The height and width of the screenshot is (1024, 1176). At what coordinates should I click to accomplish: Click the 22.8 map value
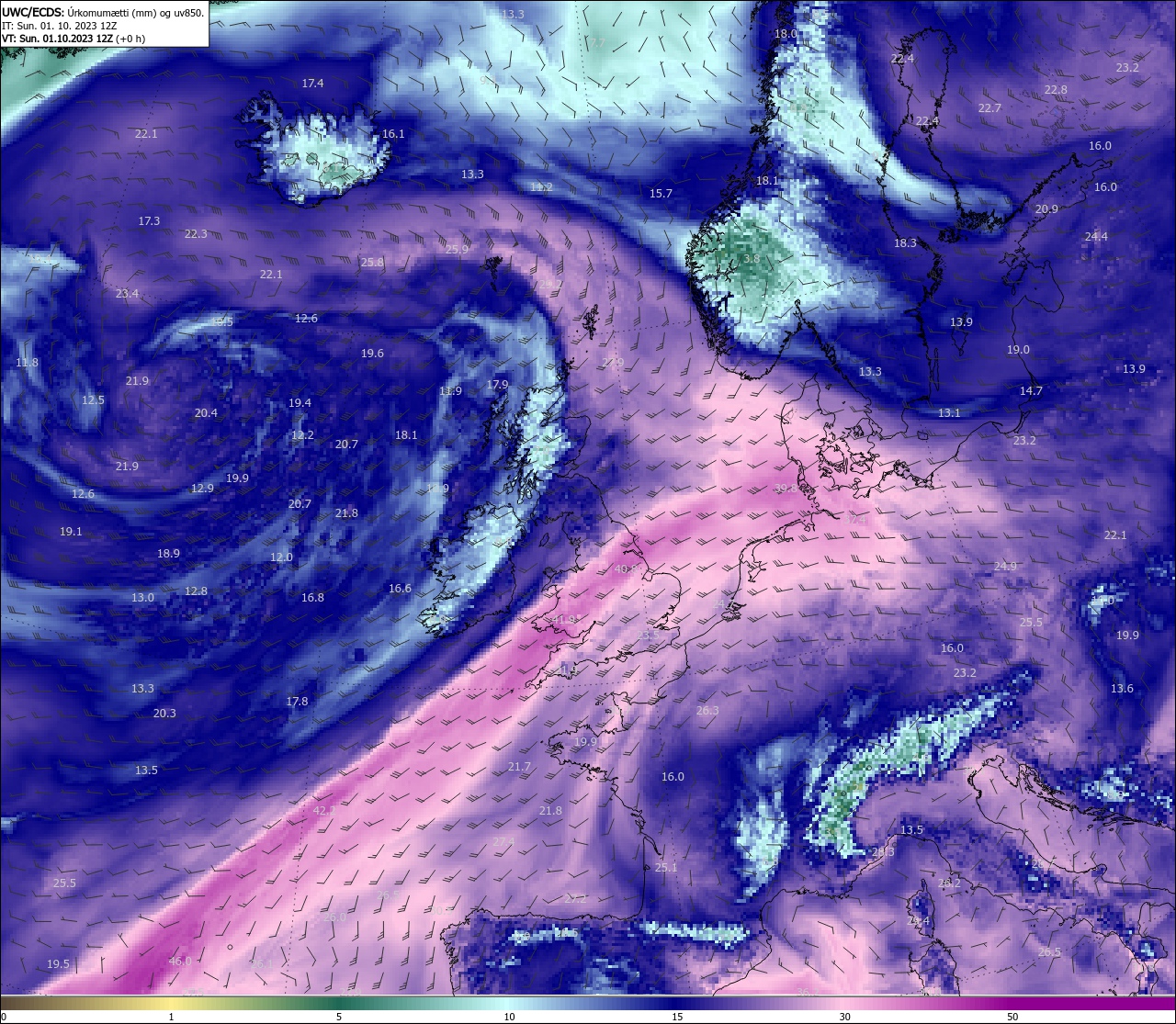click(x=1056, y=90)
